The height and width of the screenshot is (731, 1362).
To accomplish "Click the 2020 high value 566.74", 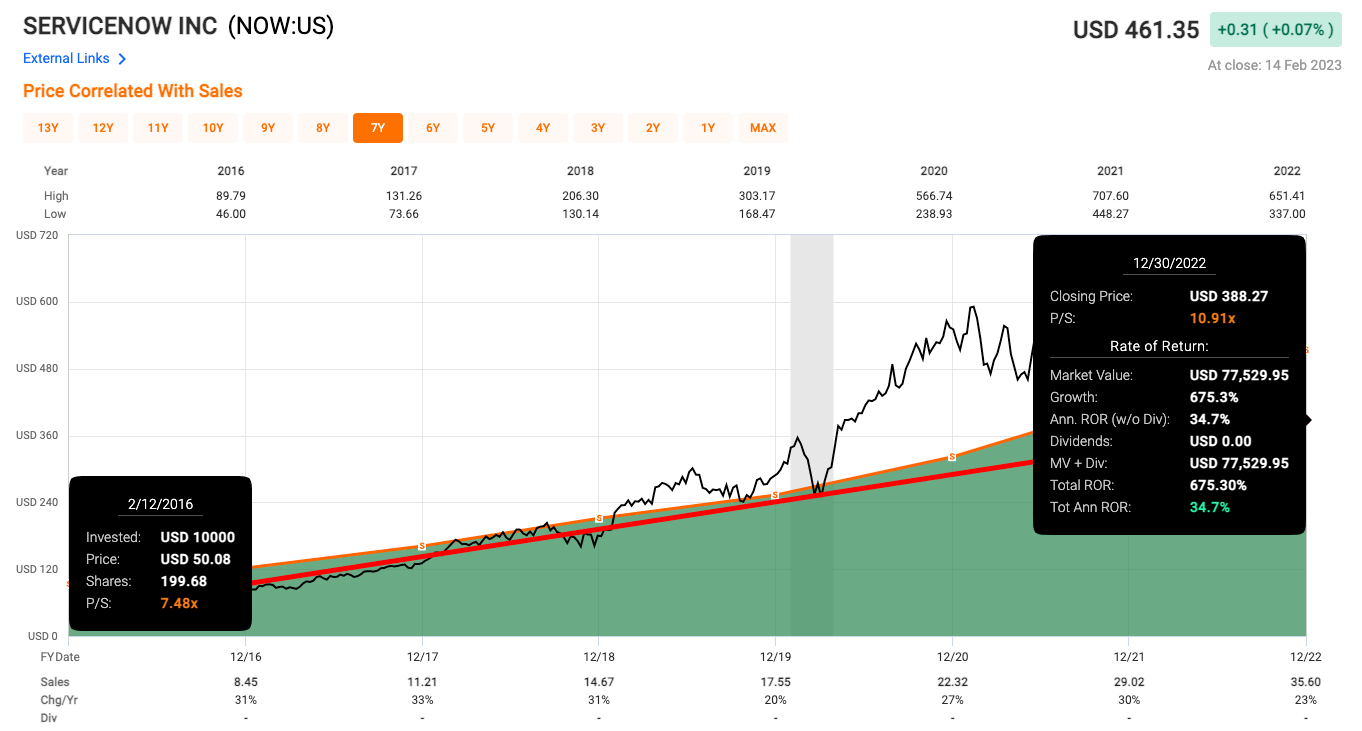I will click(933, 196).
